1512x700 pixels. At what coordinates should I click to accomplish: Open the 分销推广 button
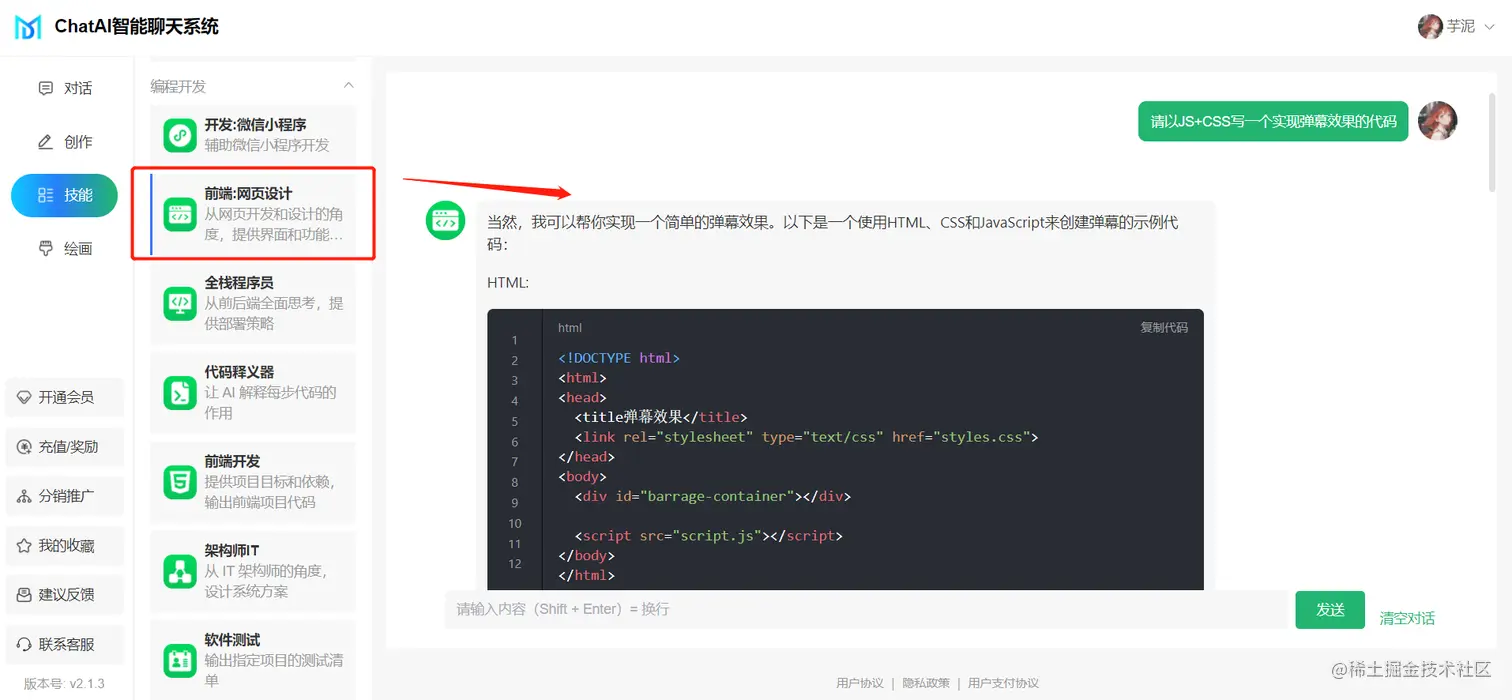tap(65, 496)
